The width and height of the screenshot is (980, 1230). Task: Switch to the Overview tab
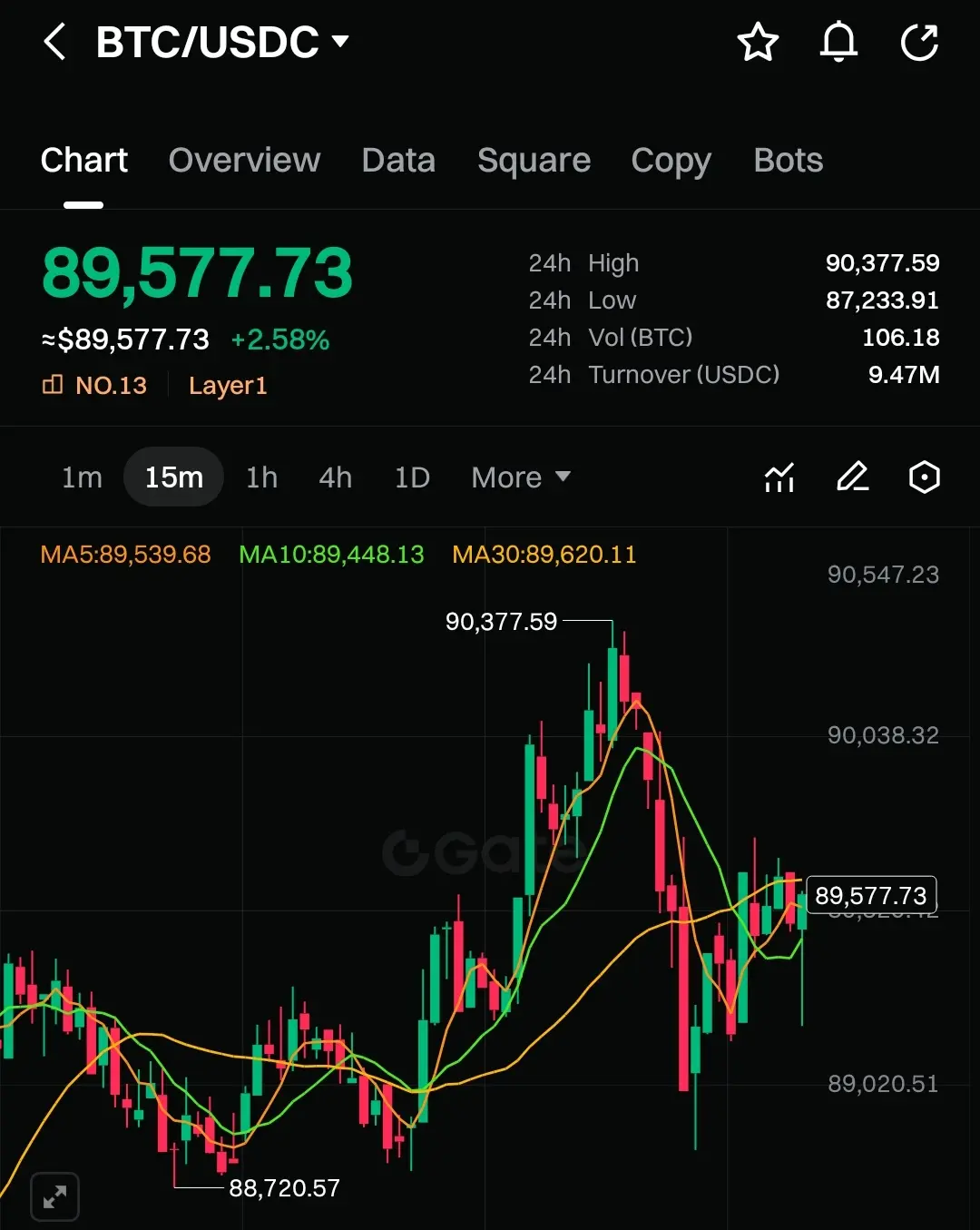(x=244, y=161)
